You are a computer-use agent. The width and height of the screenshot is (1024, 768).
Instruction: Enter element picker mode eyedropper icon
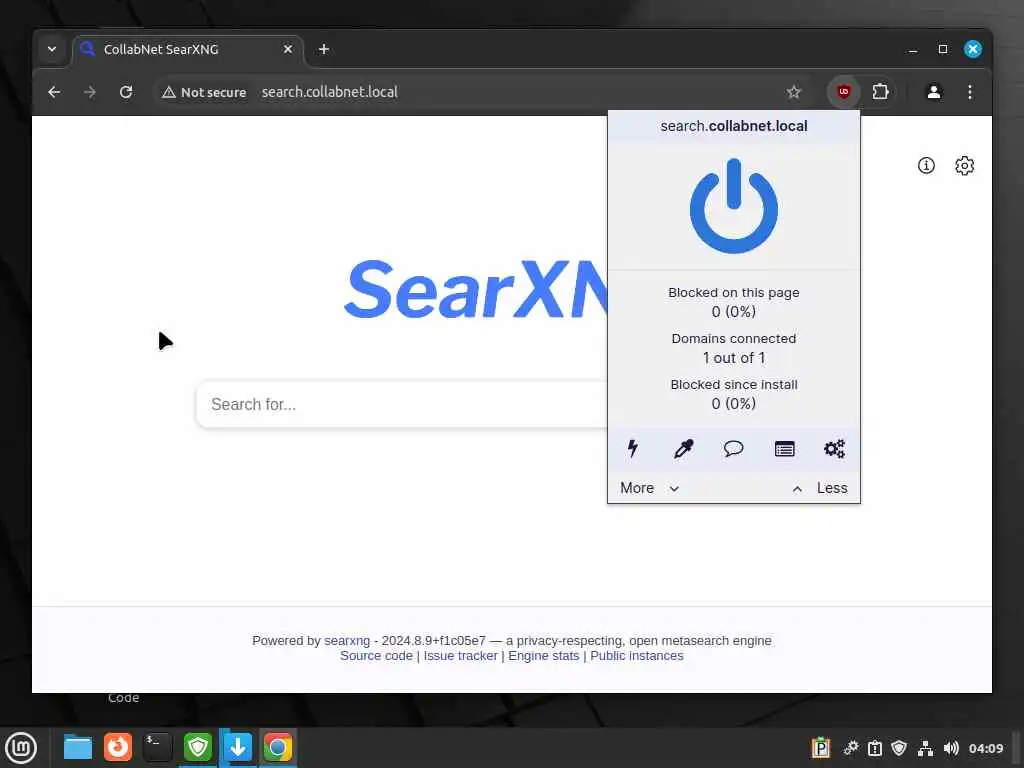(x=683, y=449)
